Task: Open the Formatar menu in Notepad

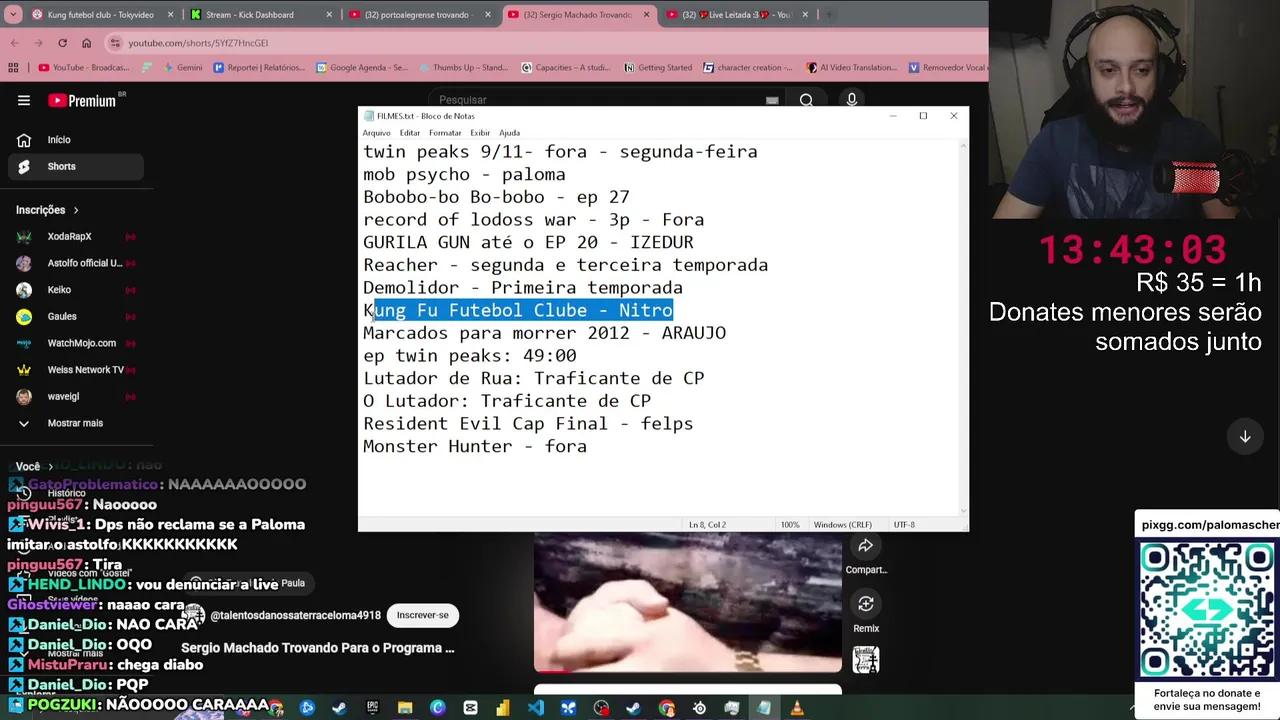Action: [445, 133]
